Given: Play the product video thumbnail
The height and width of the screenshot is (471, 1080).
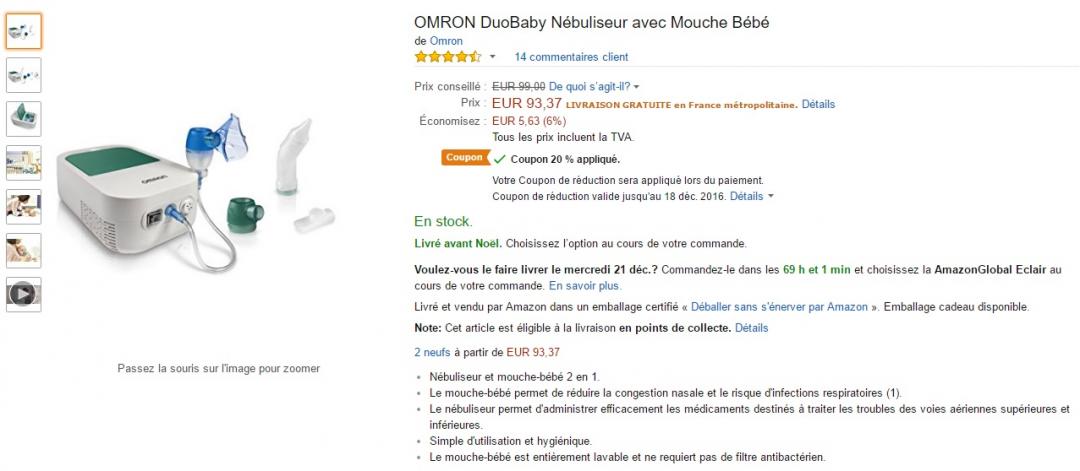Looking at the screenshot, I should [24, 294].
